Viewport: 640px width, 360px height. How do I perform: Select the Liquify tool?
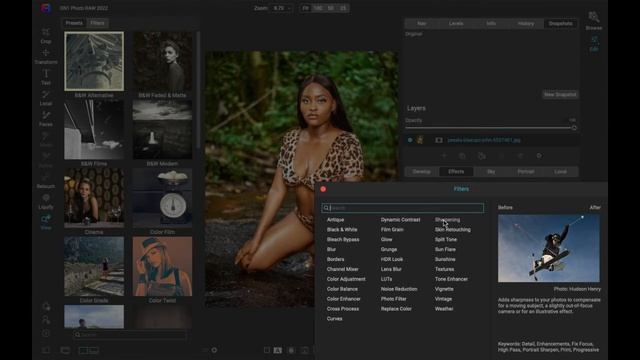pyautogui.click(x=46, y=202)
